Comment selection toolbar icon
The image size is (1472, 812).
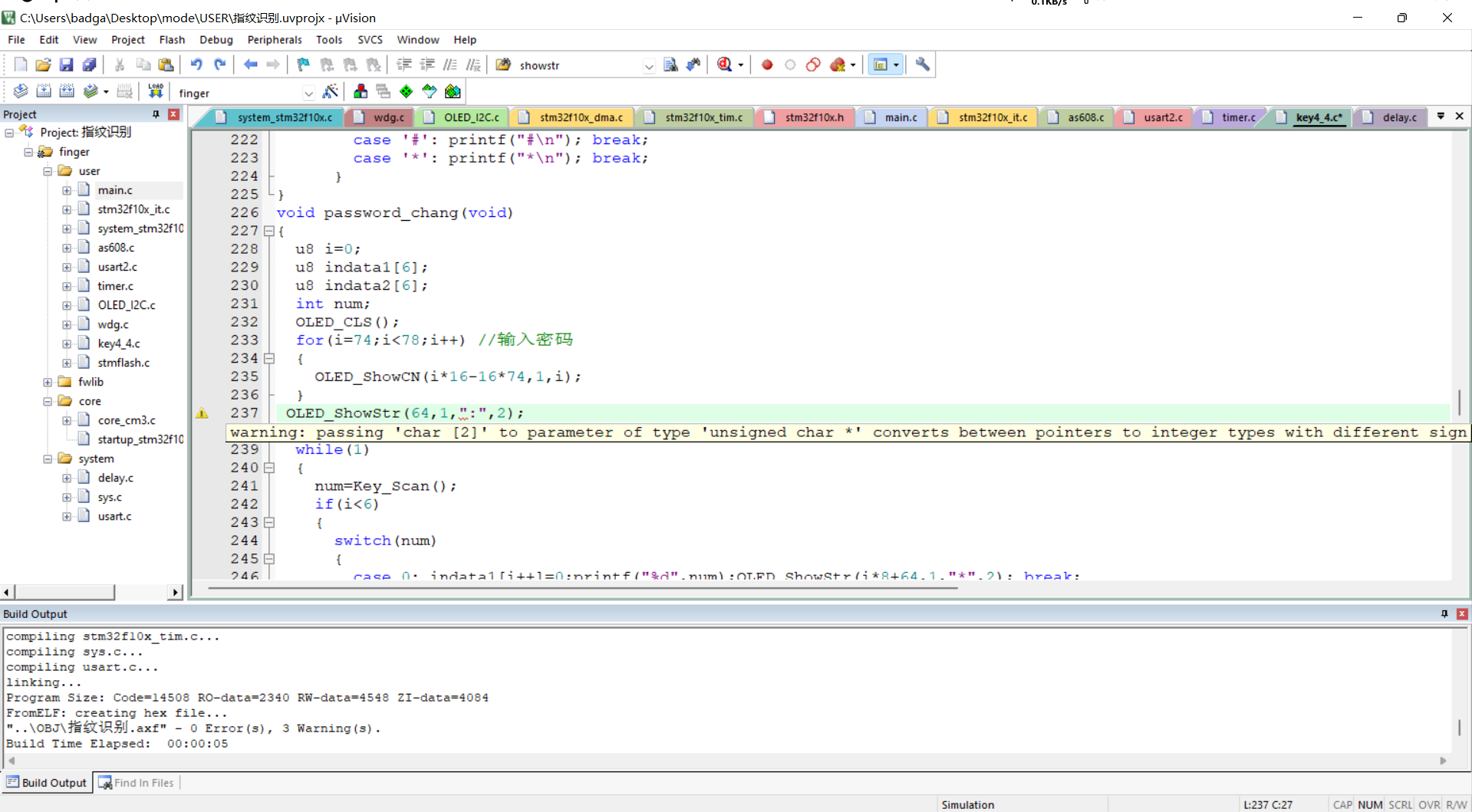[450, 65]
